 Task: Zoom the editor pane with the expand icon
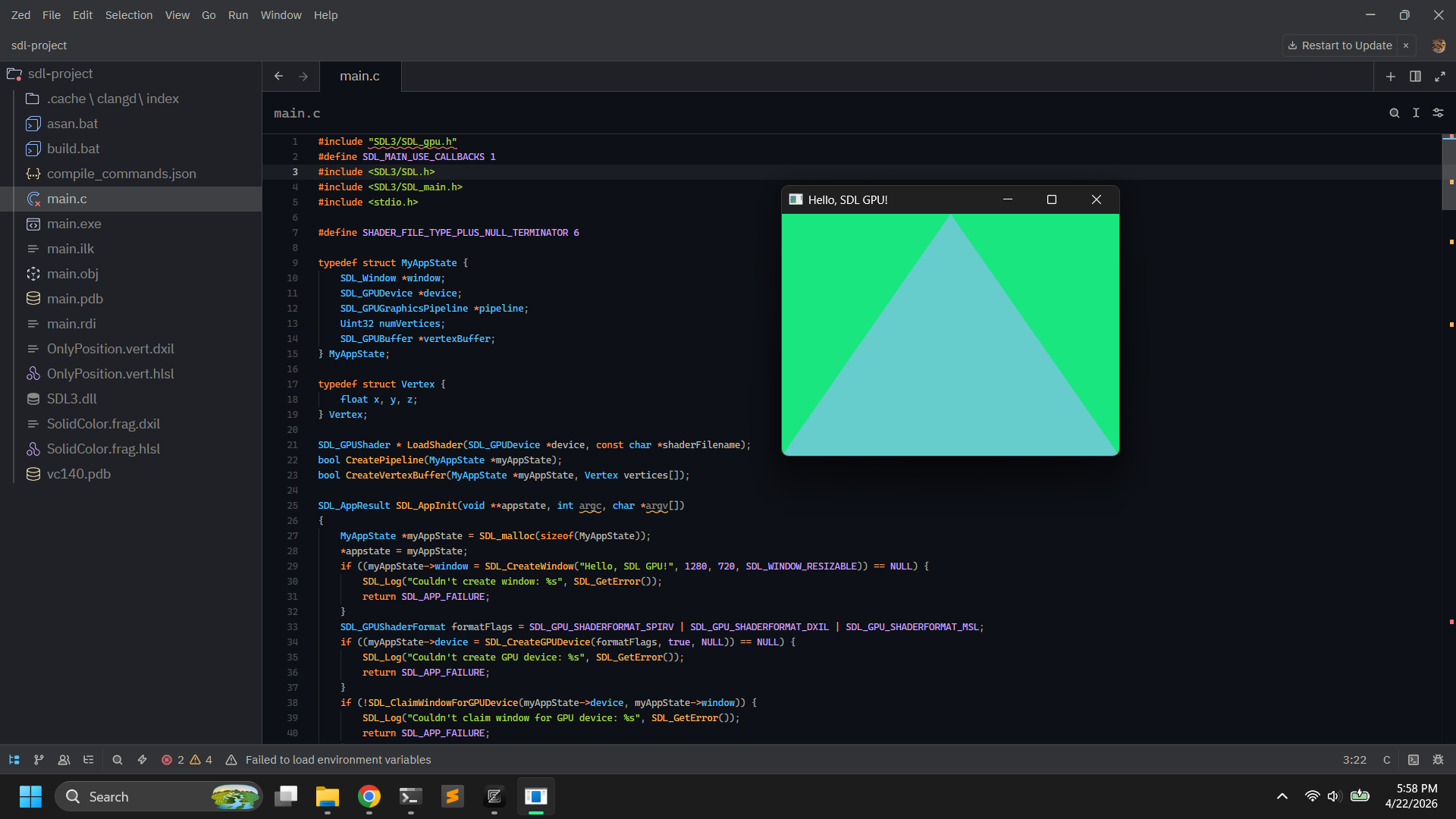pos(1440,77)
